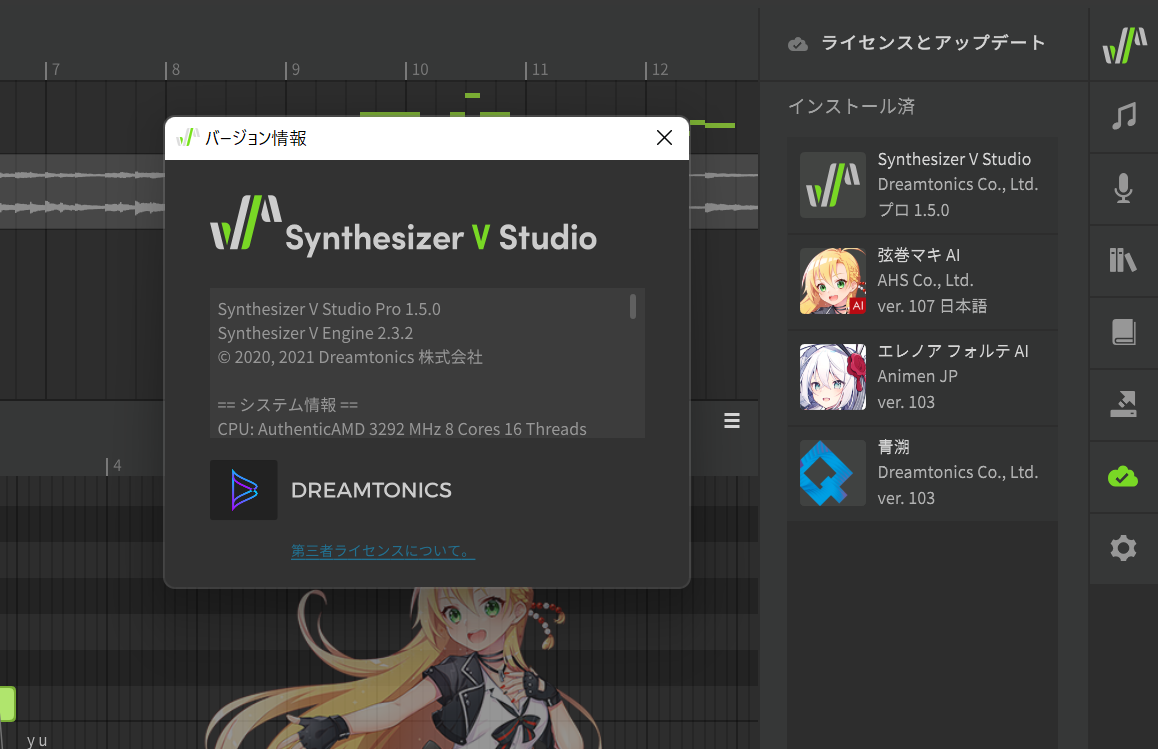Click the AHS Co., Ltd. vendor text
Screen dimensions: 1158x749
click(x=925, y=281)
